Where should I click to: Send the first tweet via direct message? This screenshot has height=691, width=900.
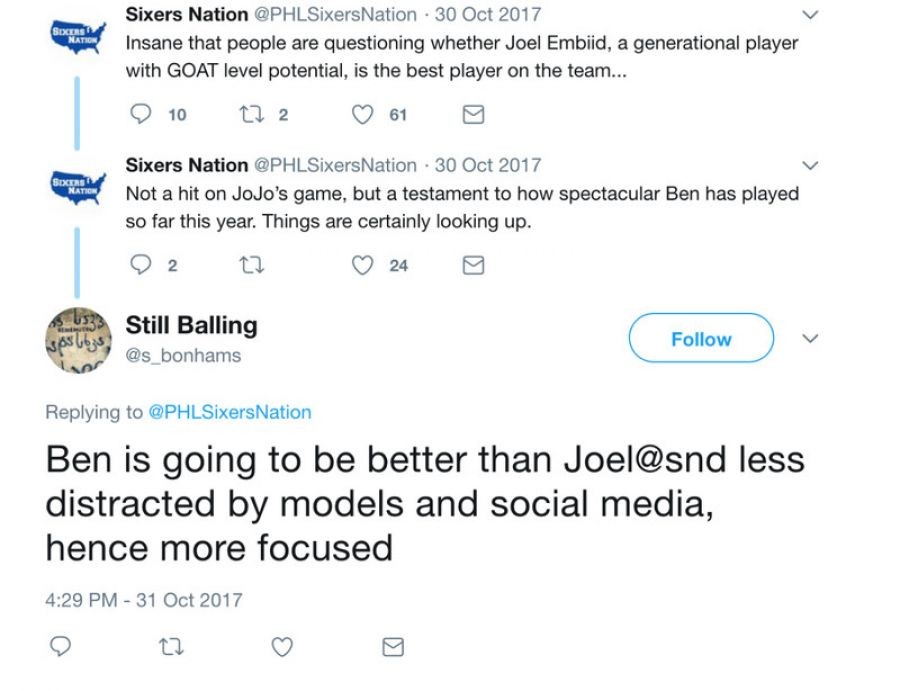tap(474, 115)
